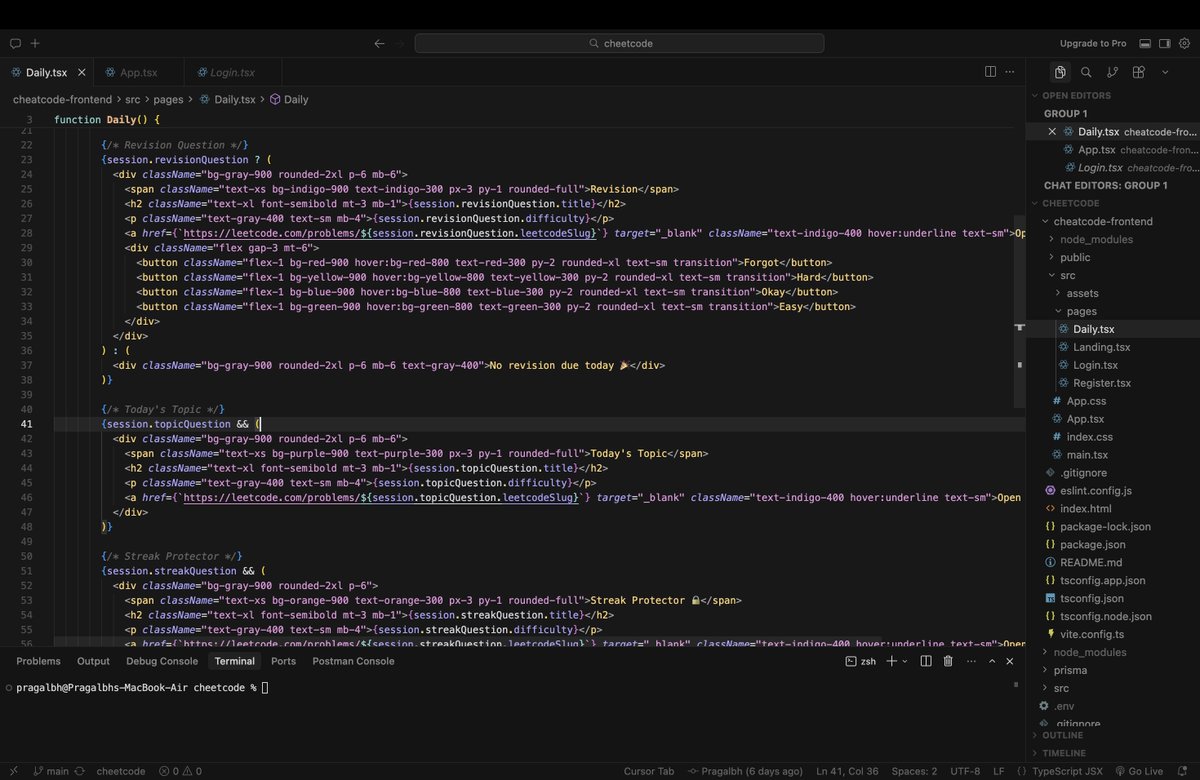Switch to the Output panel tab
Screen dimensions: 1200x780
tap(93, 661)
